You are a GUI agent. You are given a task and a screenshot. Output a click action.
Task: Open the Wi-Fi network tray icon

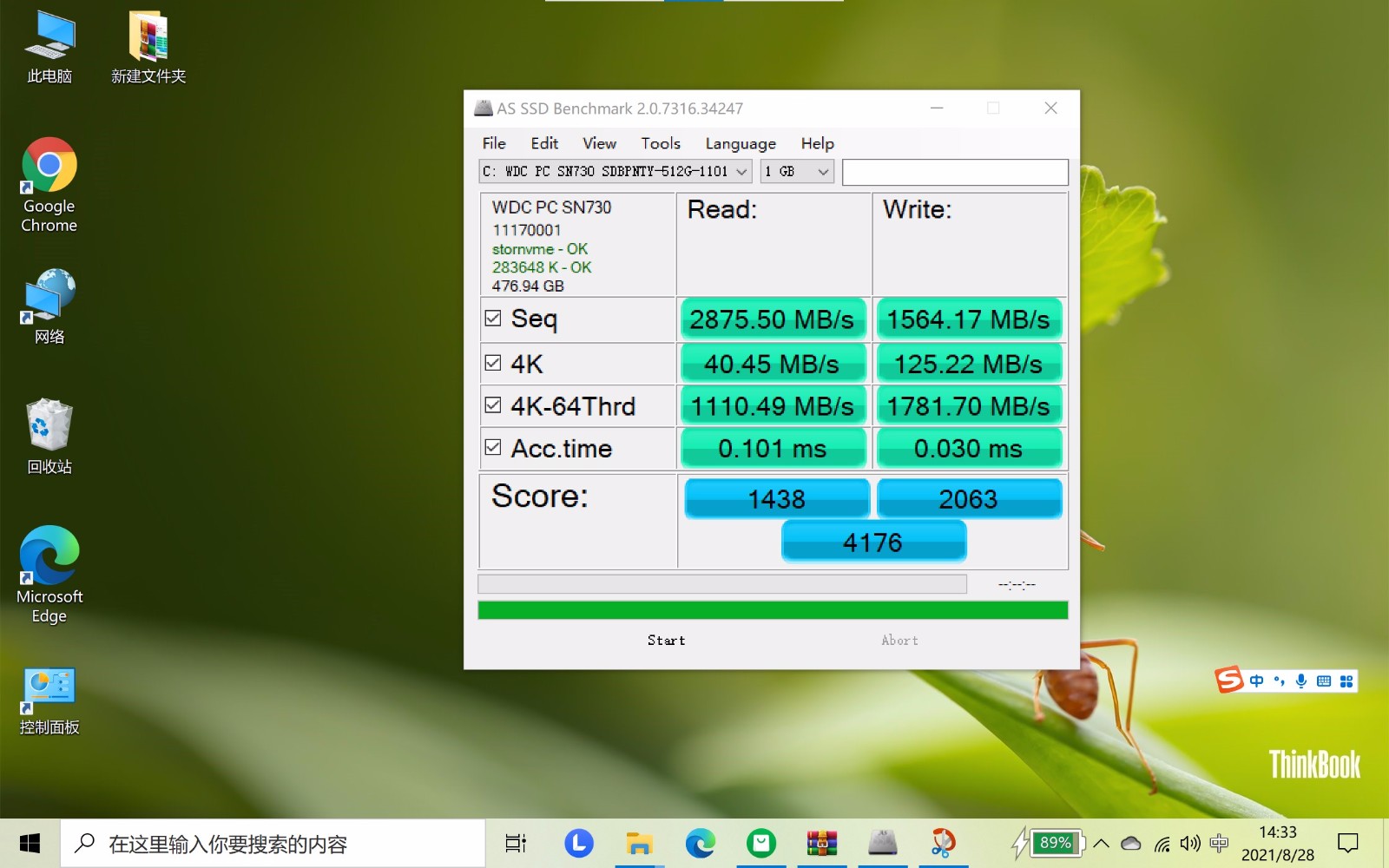pyautogui.click(x=1162, y=843)
